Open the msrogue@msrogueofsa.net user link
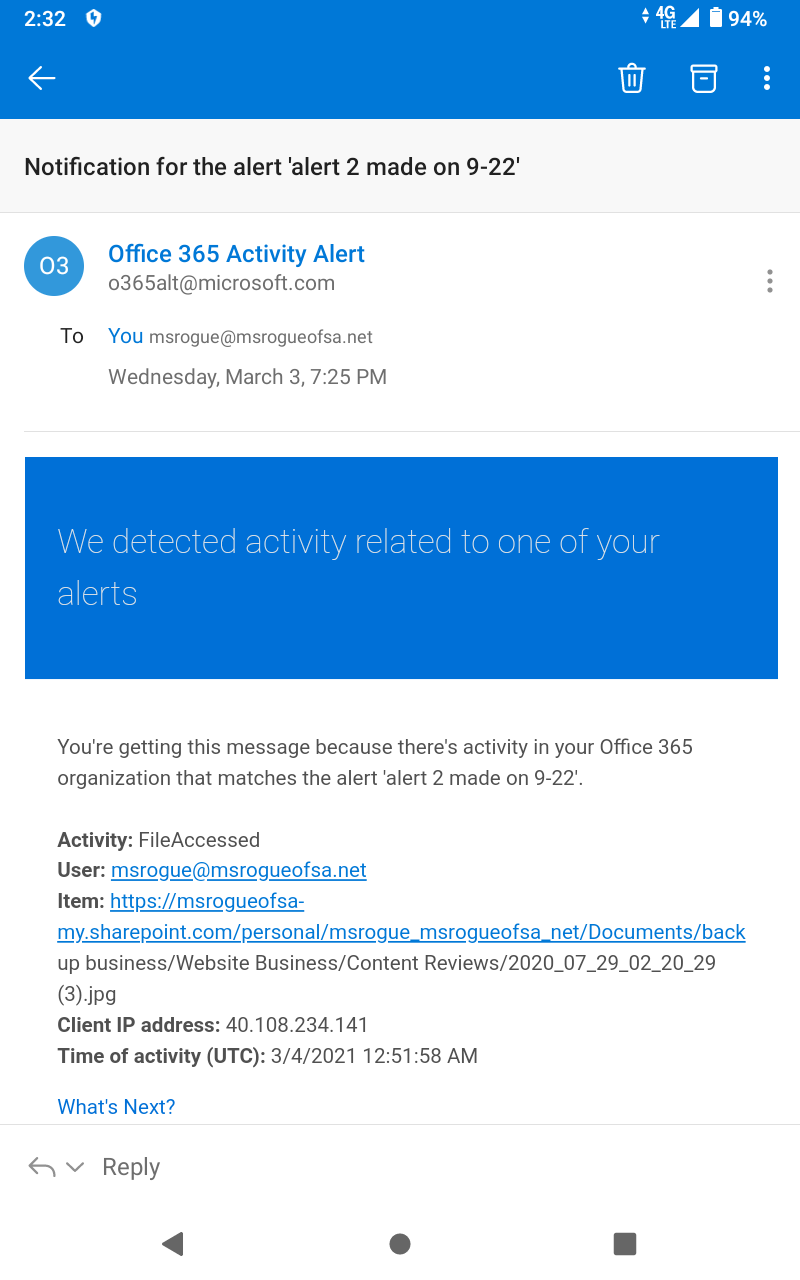Viewport: 800px width, 1280px height. (x=238, y=870)
